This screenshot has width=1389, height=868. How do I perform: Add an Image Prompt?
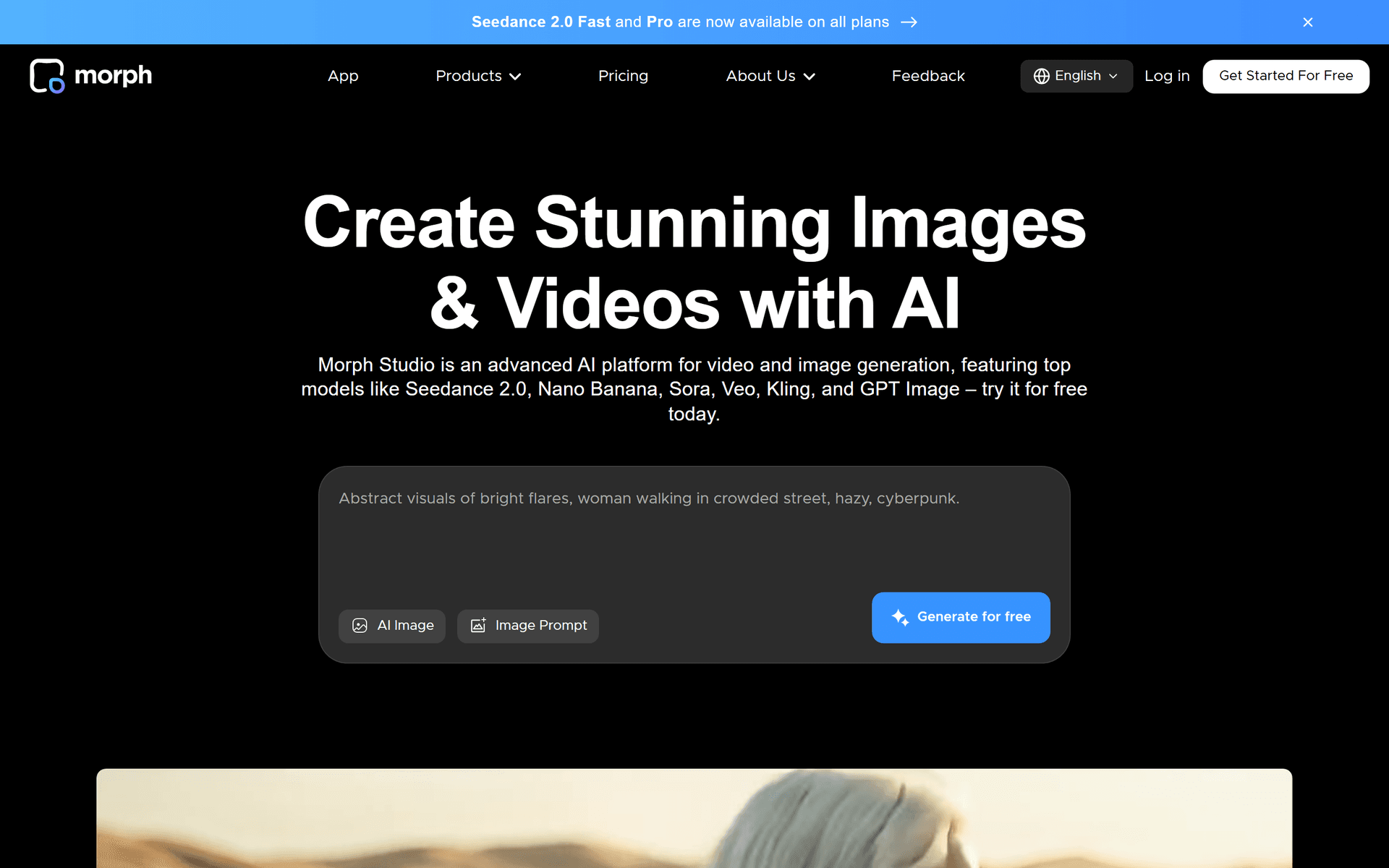coord(528,626)
